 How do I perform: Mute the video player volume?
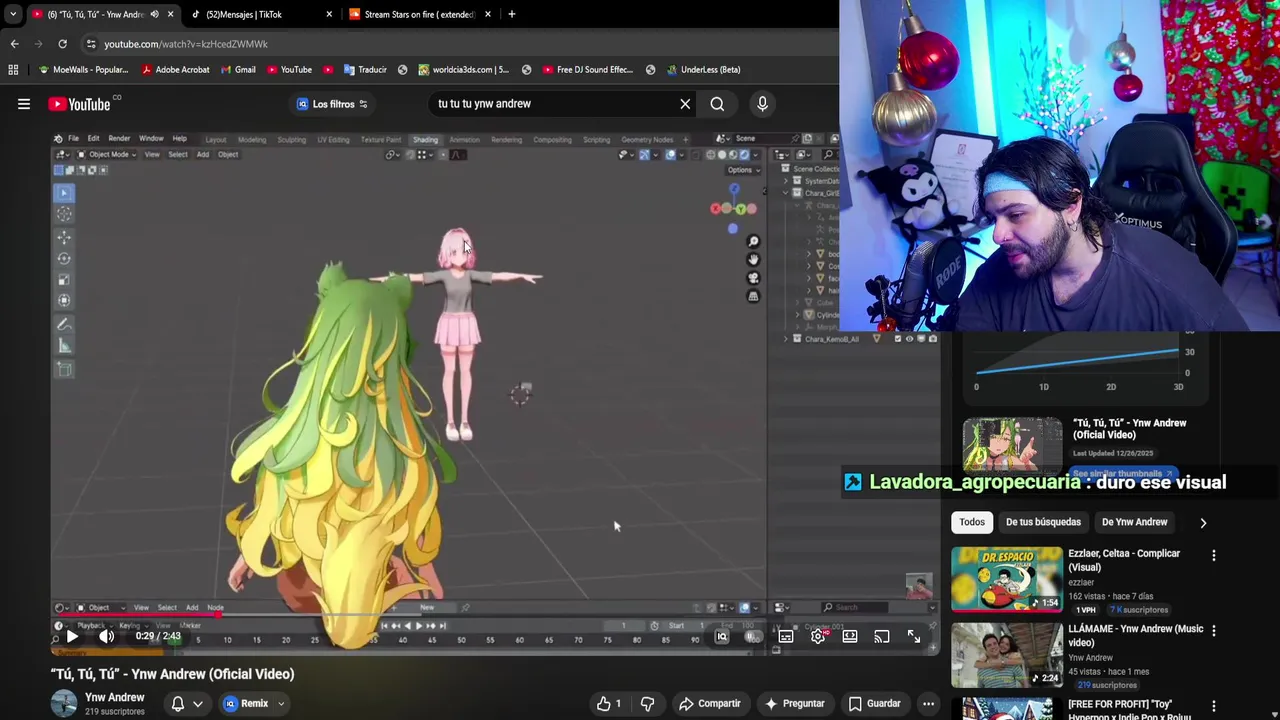106,636
